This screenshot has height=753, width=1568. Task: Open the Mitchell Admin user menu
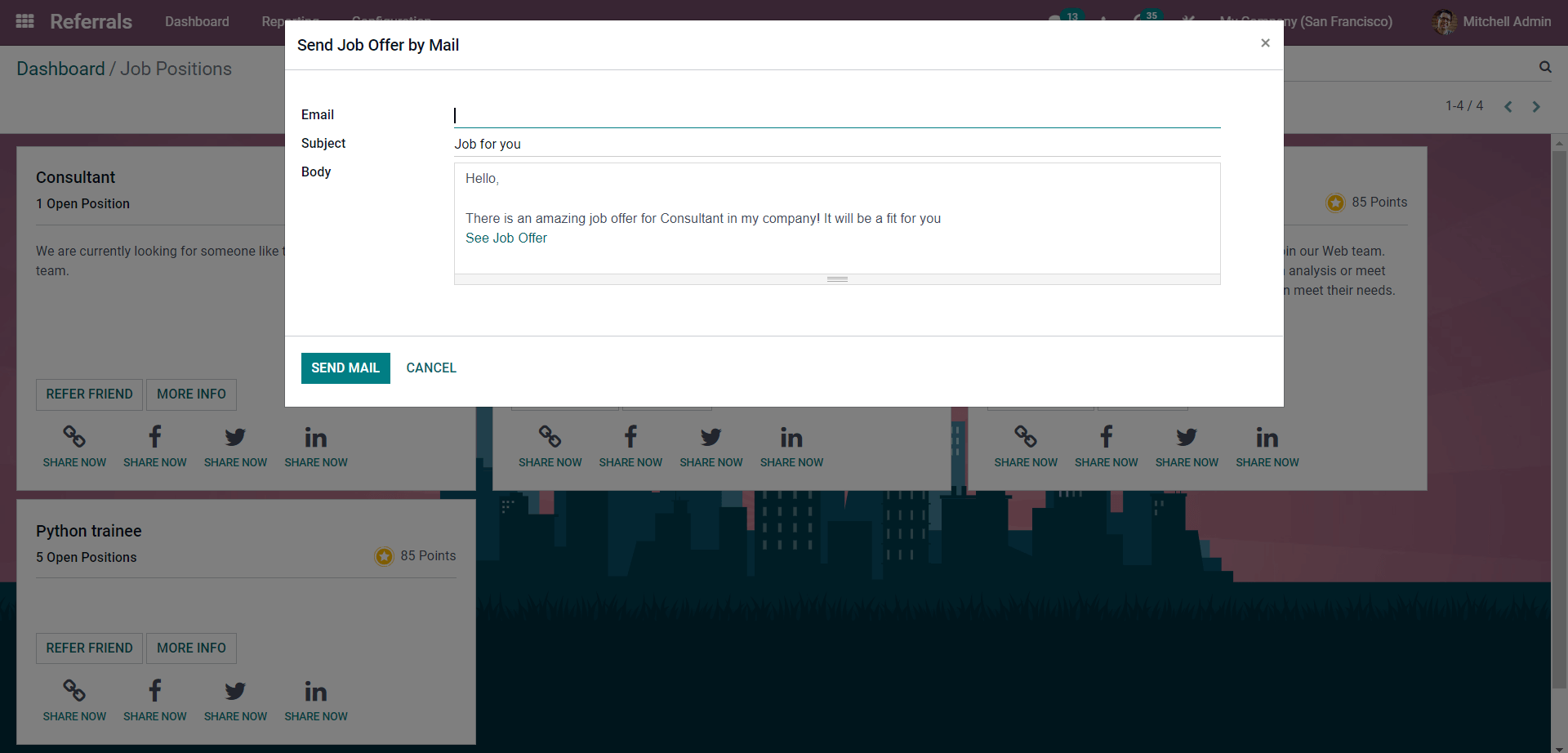pyautogui.click(x=1491, y=21)
